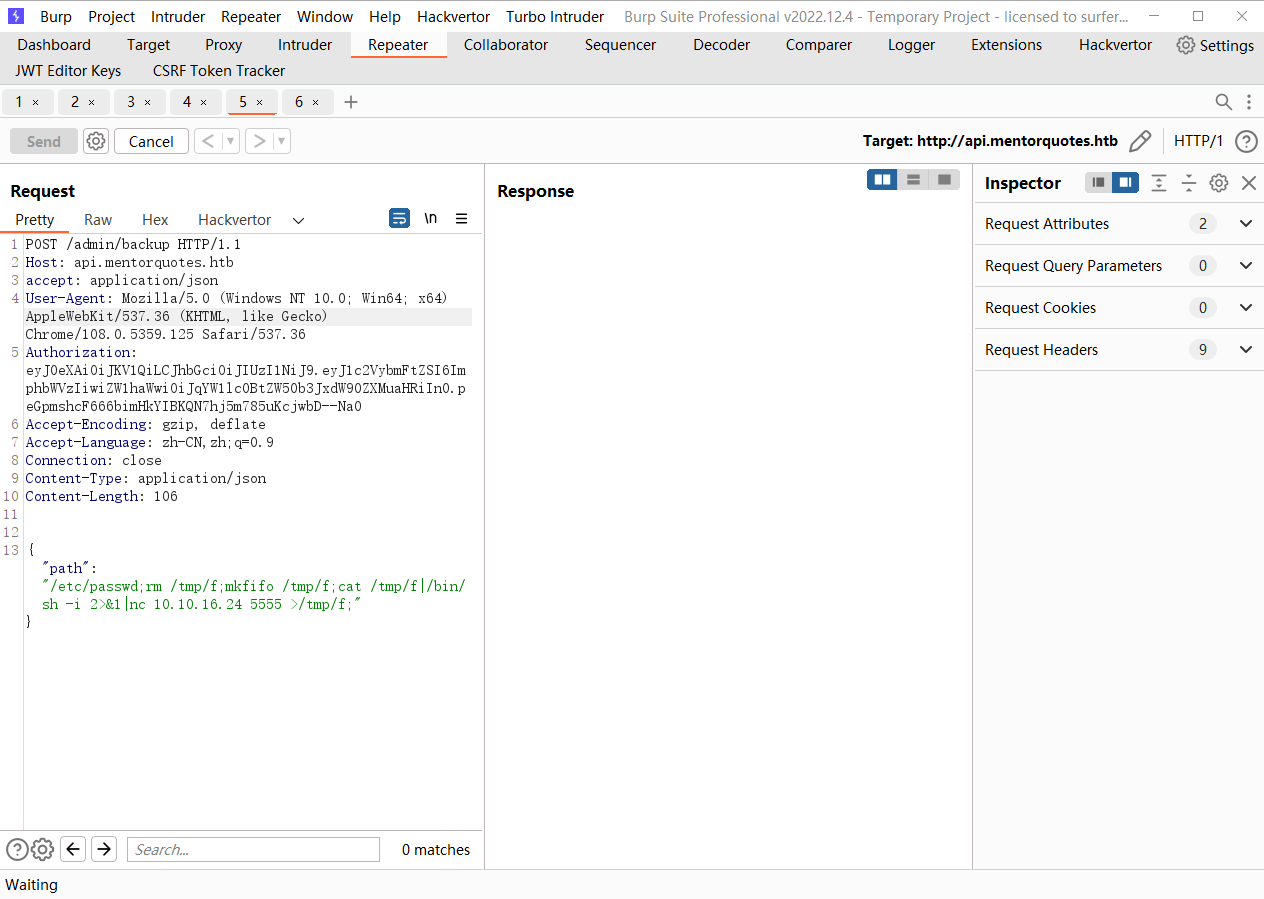Click the Inspector collapse all sections icon
Image resolution: width=1264 pixels, height=899 pixels.
(x=1189, y=183)
